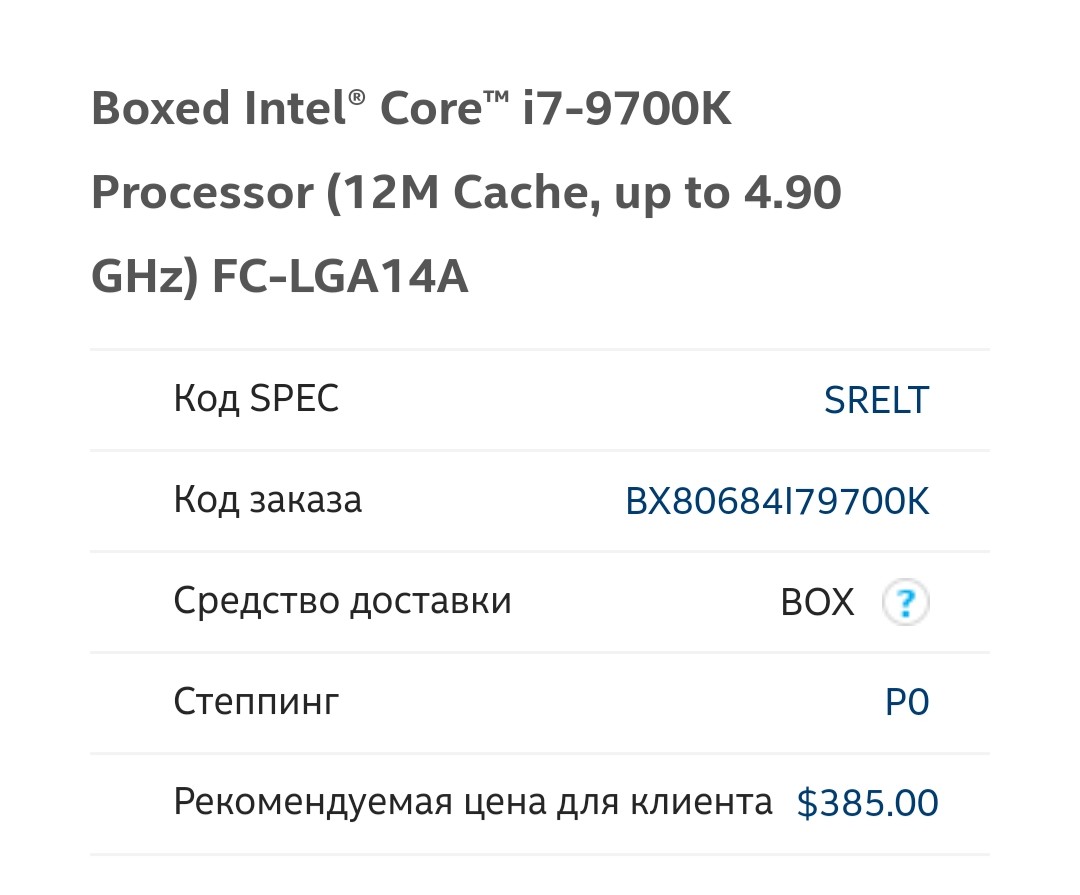
Task: Click the "Средство доставки" row label
Action: pos(342,601)
